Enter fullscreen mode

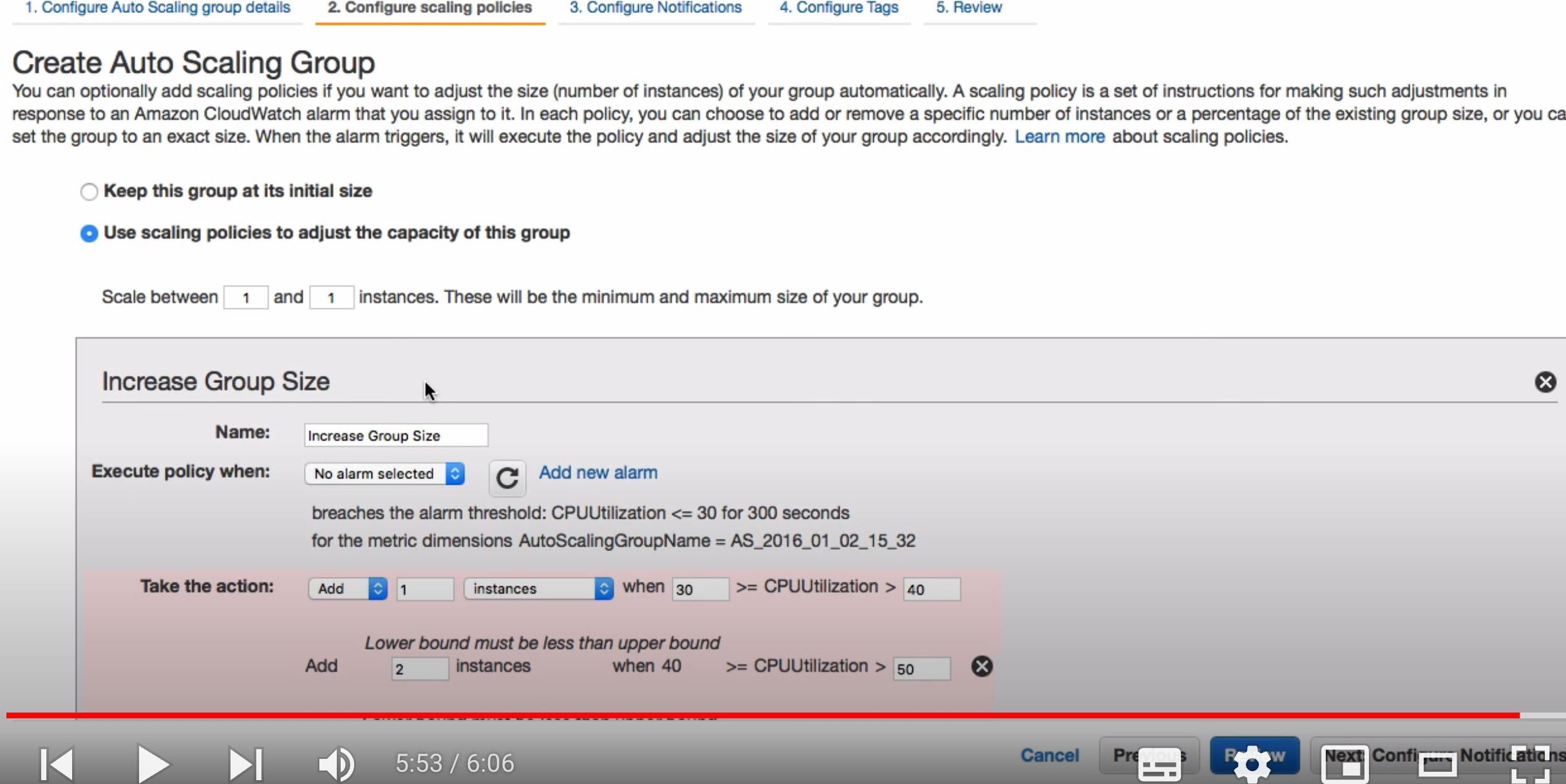tap(1530, 764)
